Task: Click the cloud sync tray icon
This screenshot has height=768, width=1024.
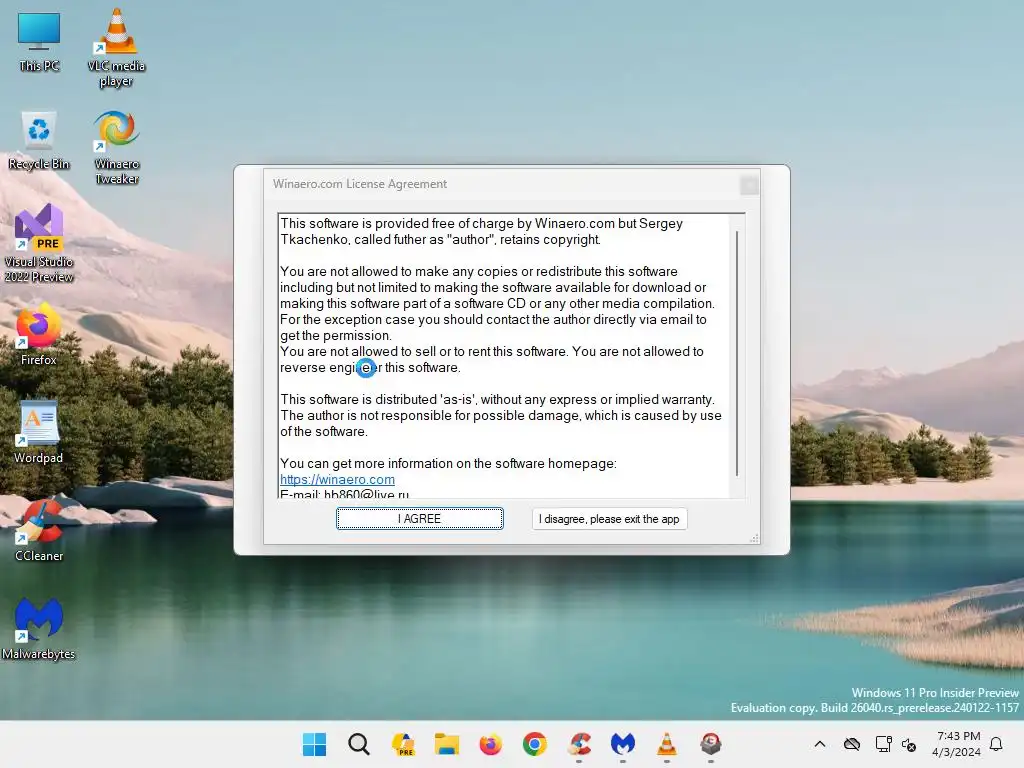Action: tap(852, 744)
